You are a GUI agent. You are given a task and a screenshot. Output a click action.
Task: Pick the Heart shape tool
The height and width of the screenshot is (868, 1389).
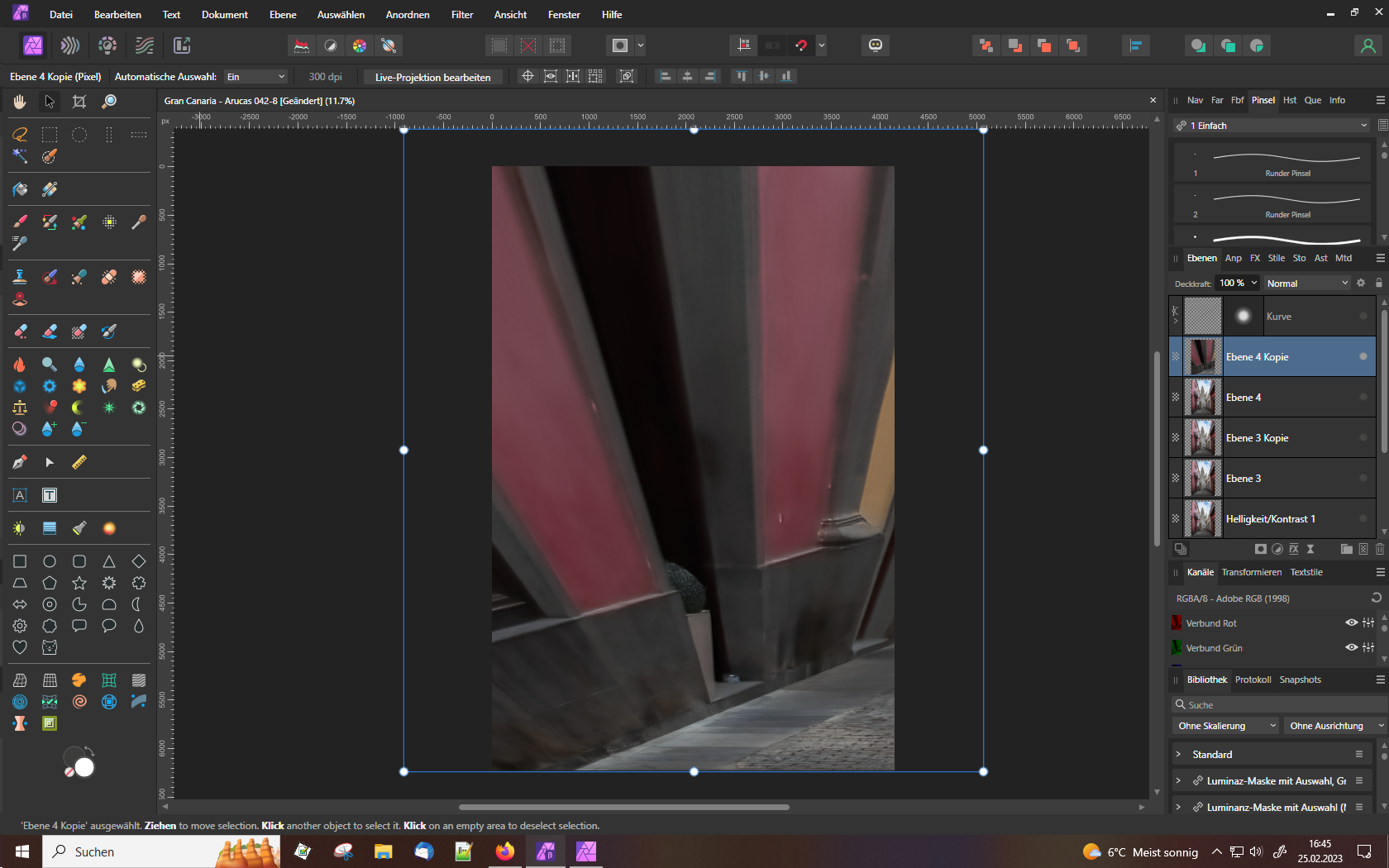point(20,647)
